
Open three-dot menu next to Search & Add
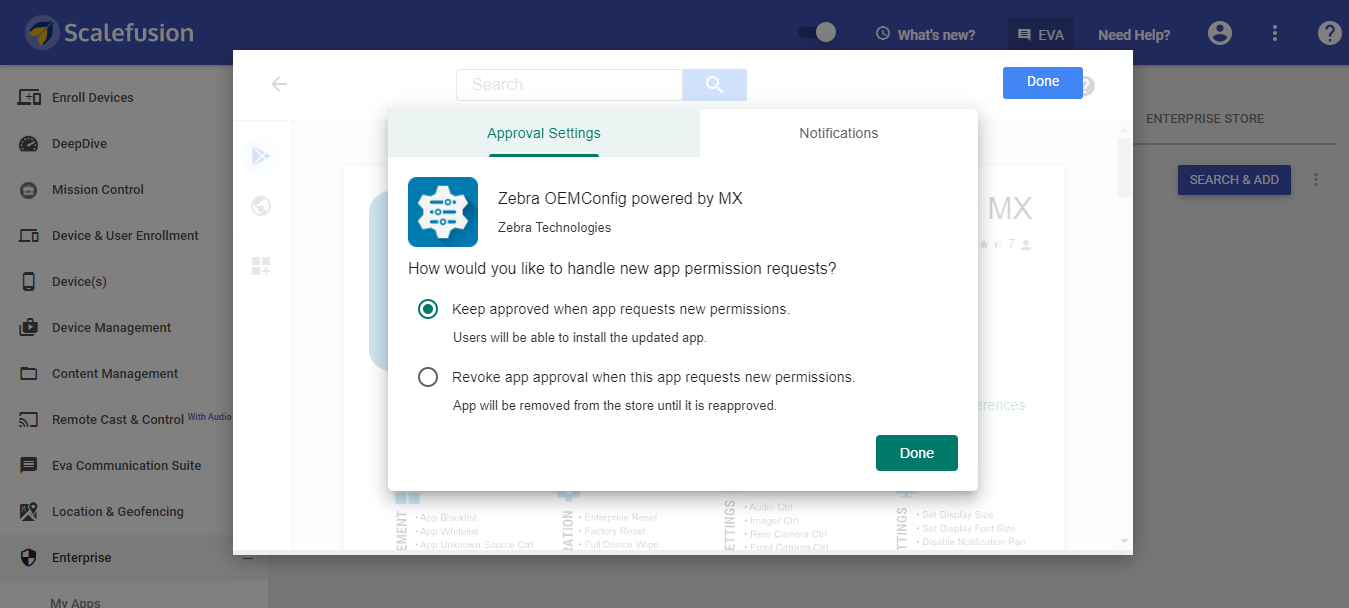[x=1316, y=180]
